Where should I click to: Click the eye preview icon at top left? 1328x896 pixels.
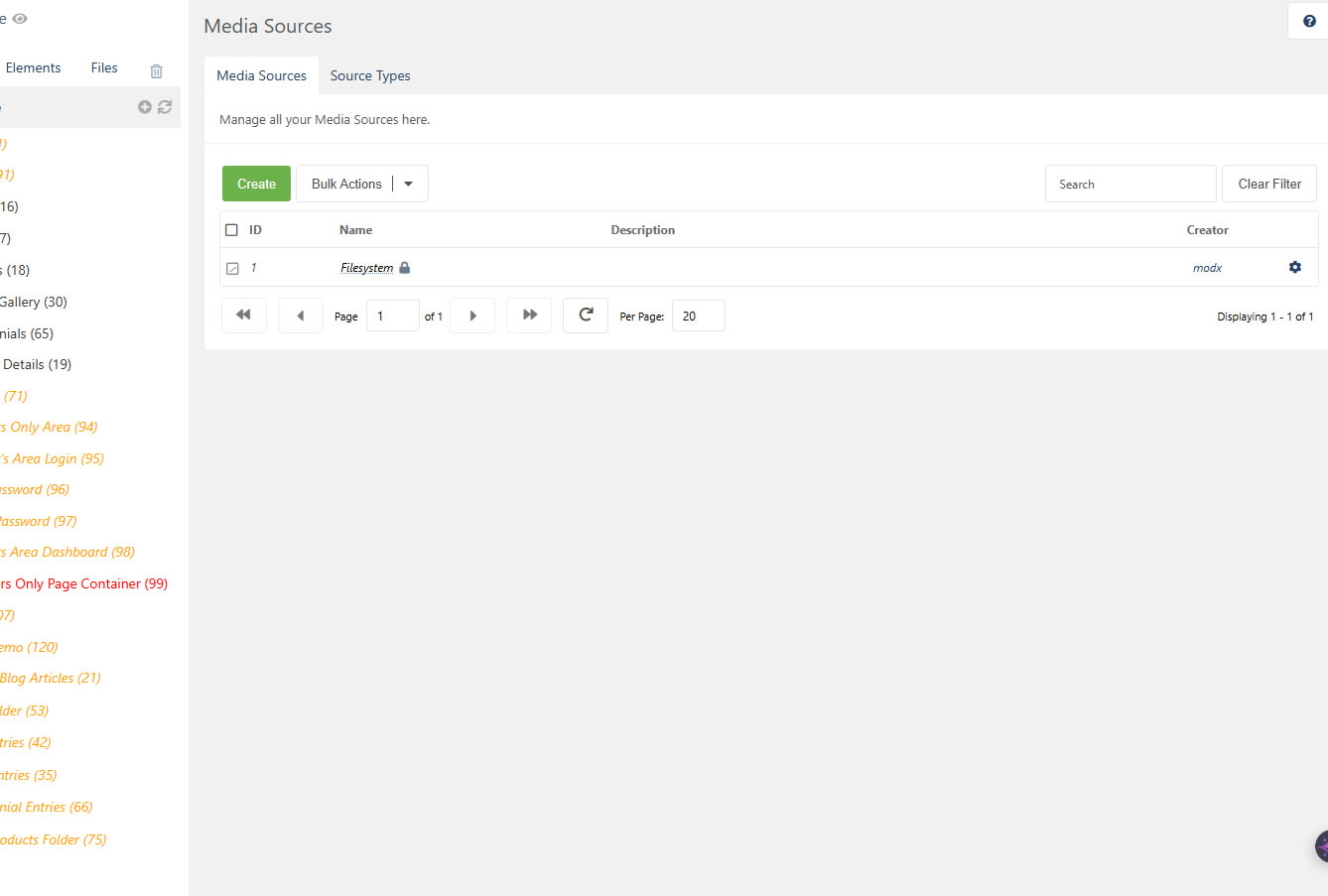[x=20, y=18]
